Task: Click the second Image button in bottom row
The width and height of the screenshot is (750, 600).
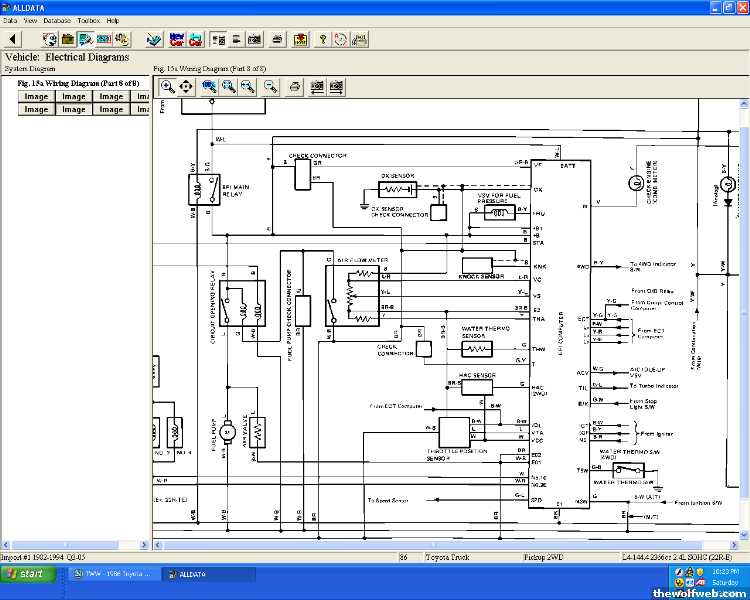Action: click(74, 109)
